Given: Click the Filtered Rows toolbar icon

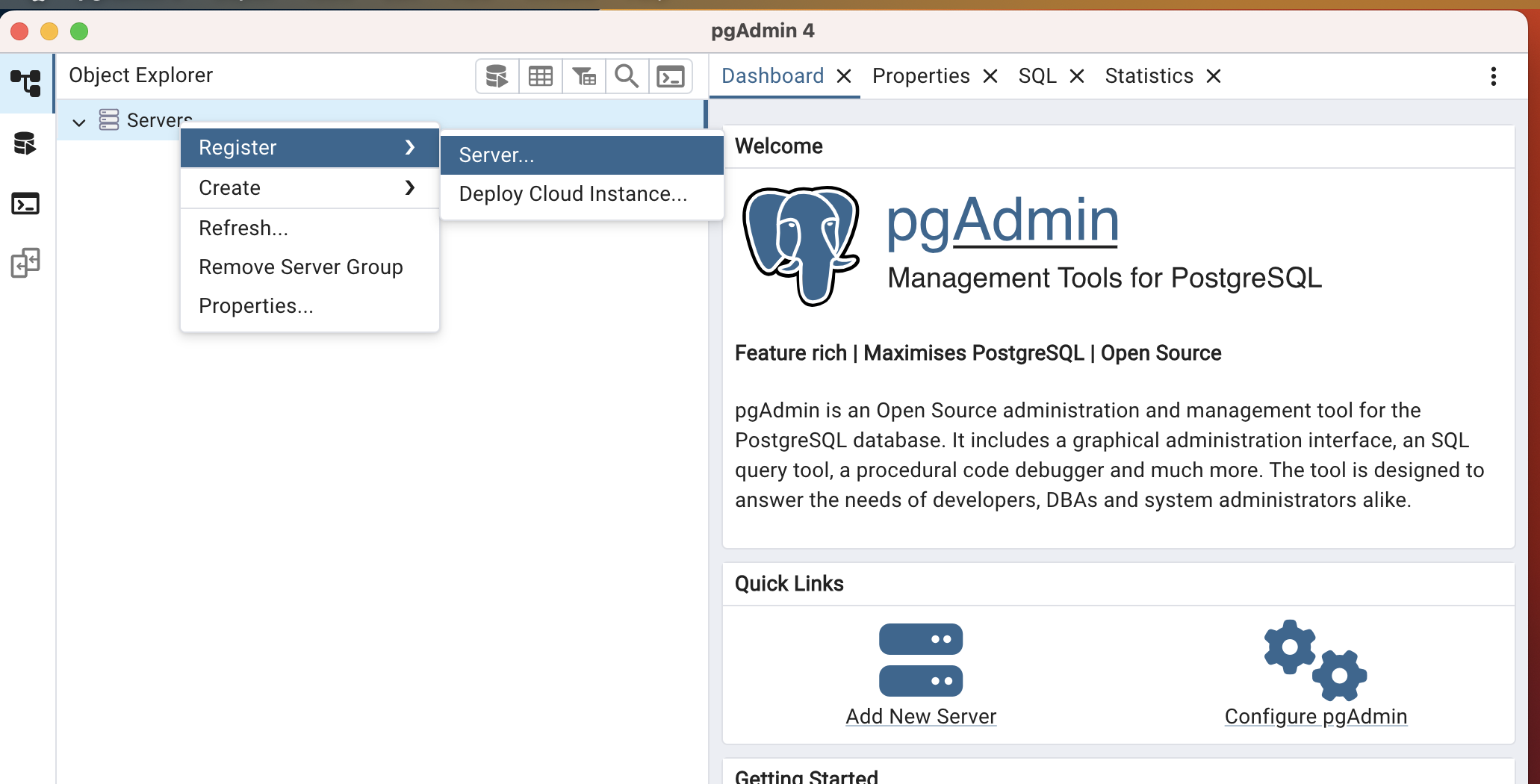Looking at the screenshot, I should click(584, 76).
